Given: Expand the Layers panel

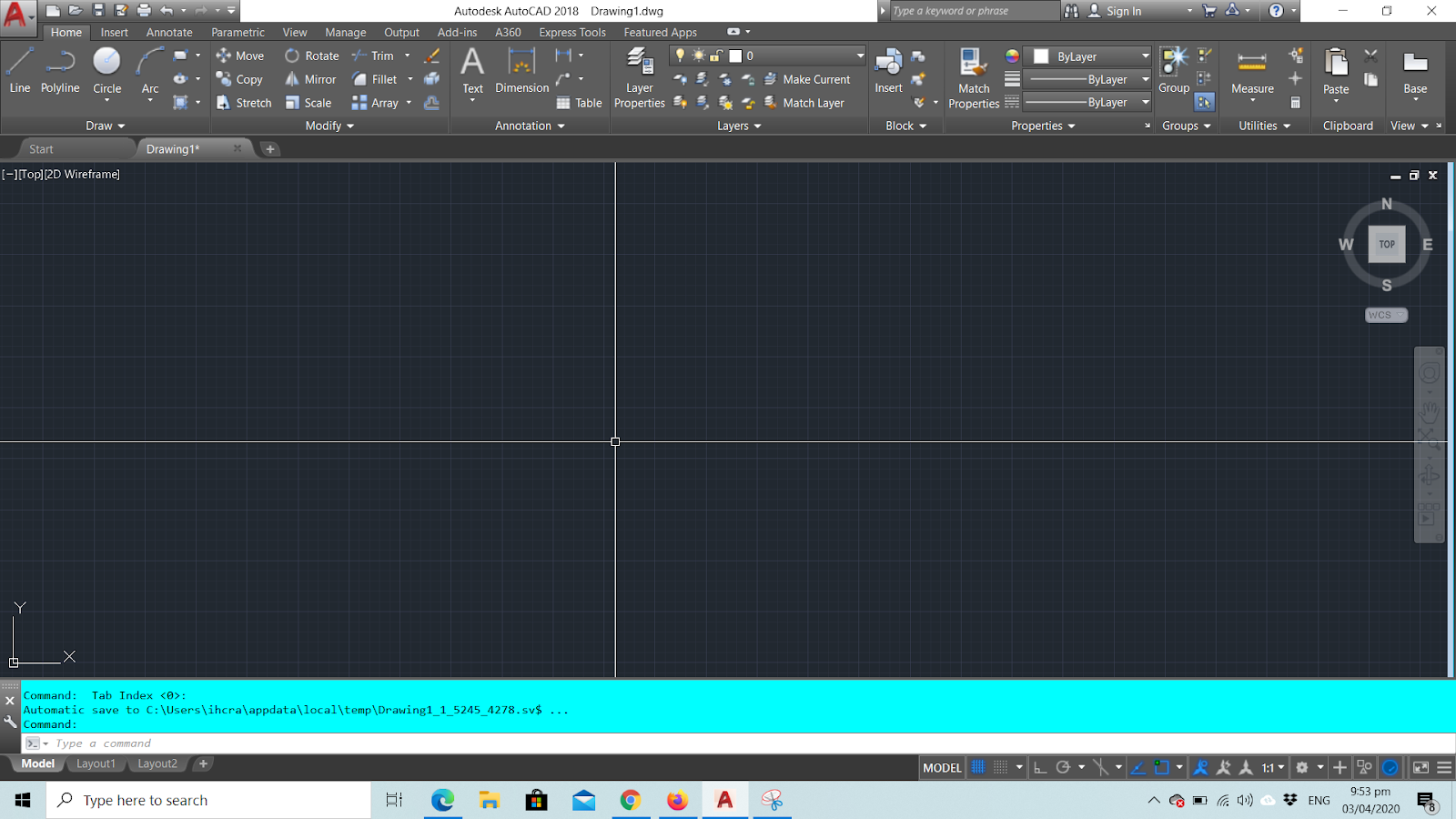Looking at the screenshot, I should 739,126.
